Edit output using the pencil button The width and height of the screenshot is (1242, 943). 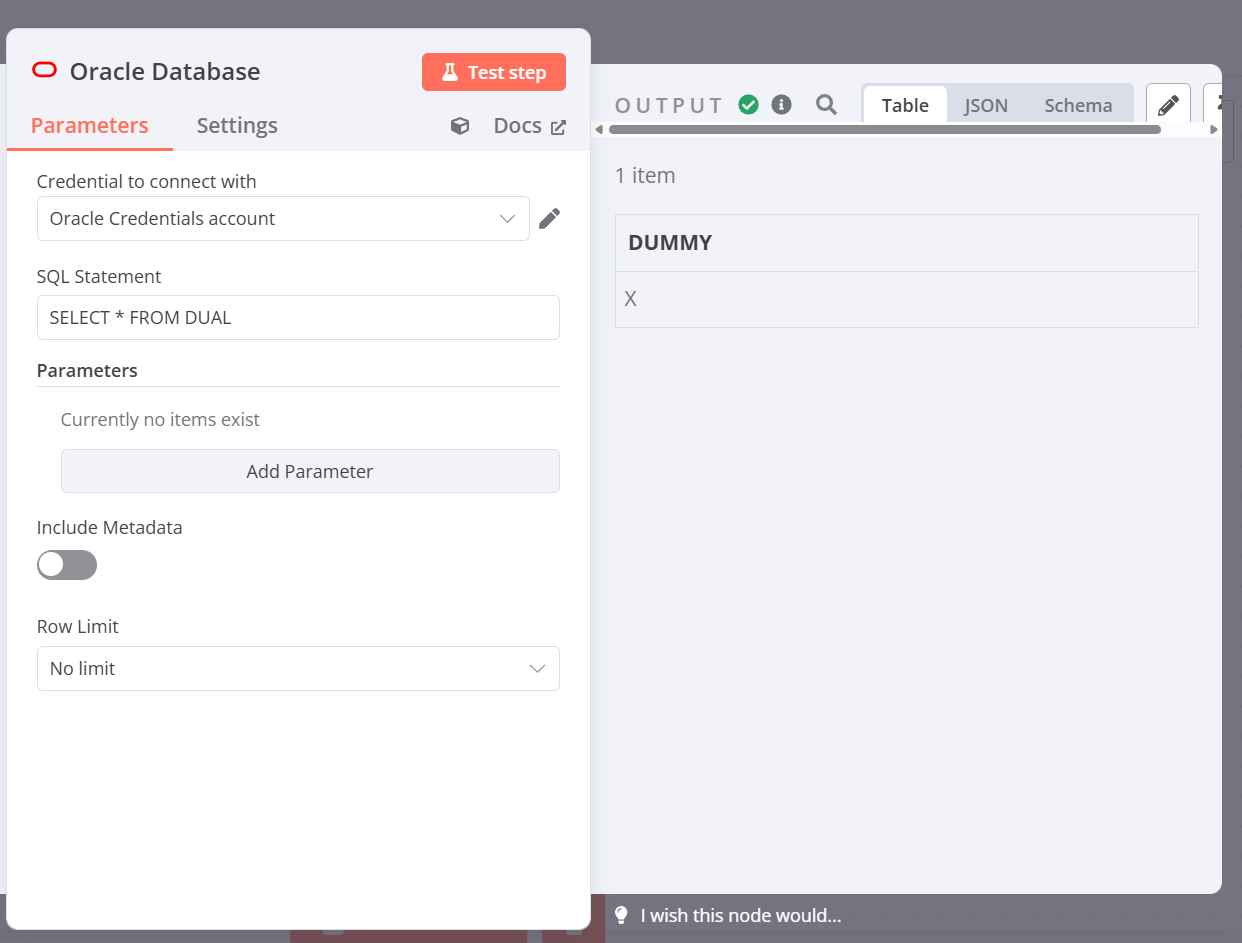click(1168, 104)
